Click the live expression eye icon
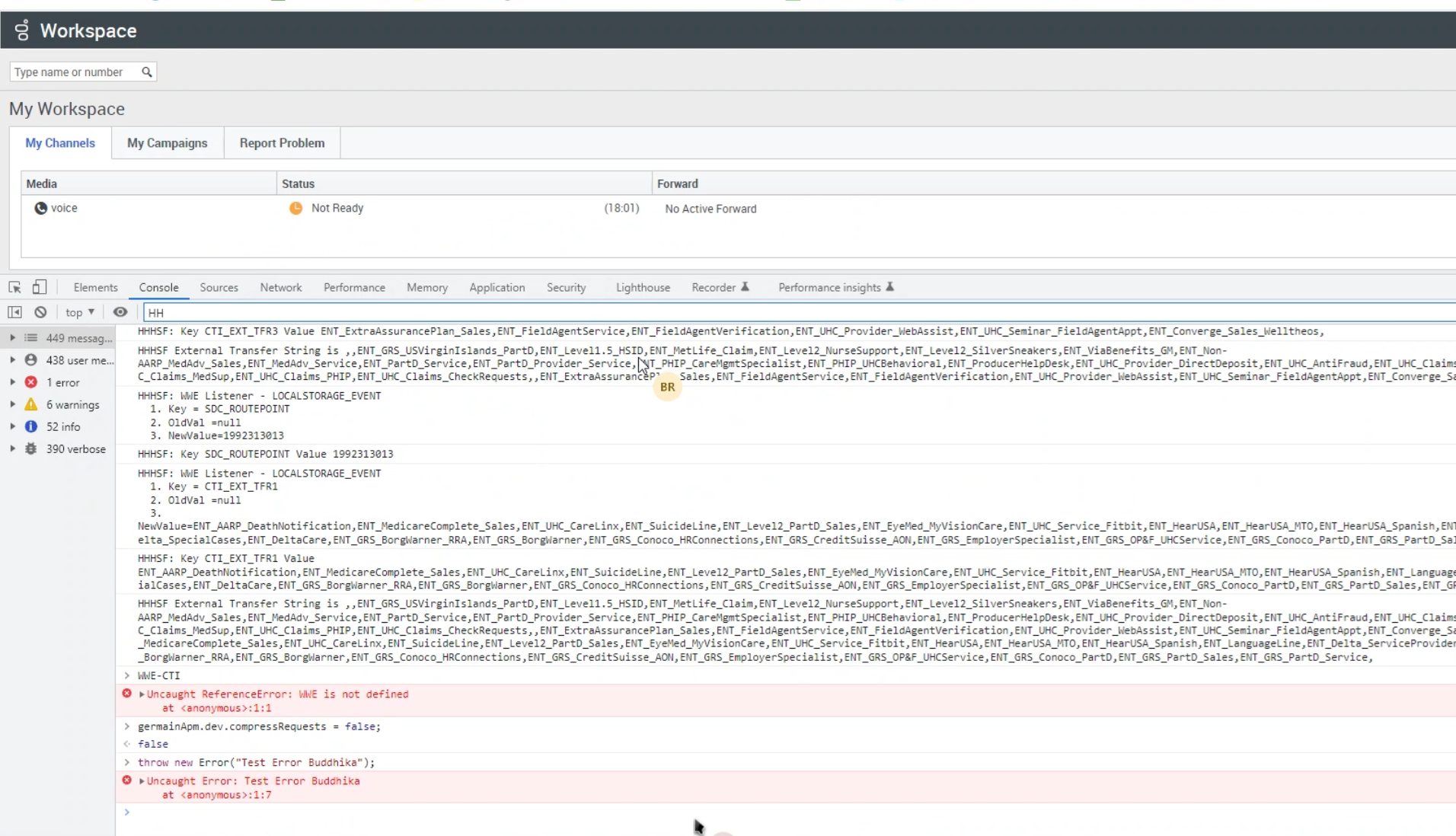The width and height of the screenshot is (1456, 836). click(x=120, y=312)
